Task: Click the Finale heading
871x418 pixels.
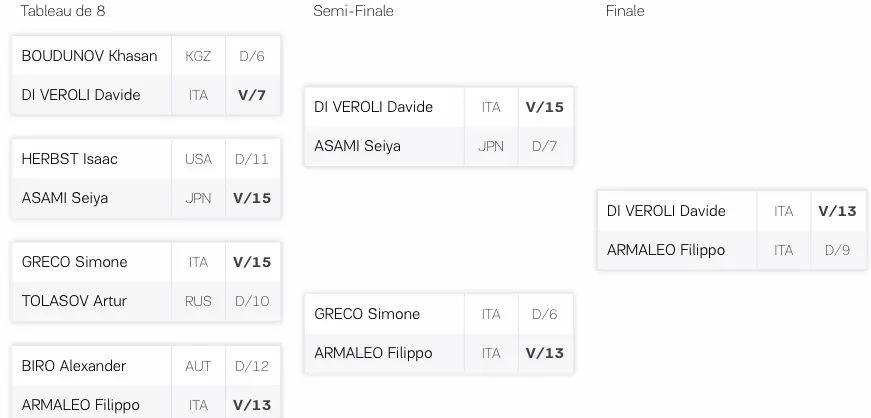Action: tap(625, 11)
